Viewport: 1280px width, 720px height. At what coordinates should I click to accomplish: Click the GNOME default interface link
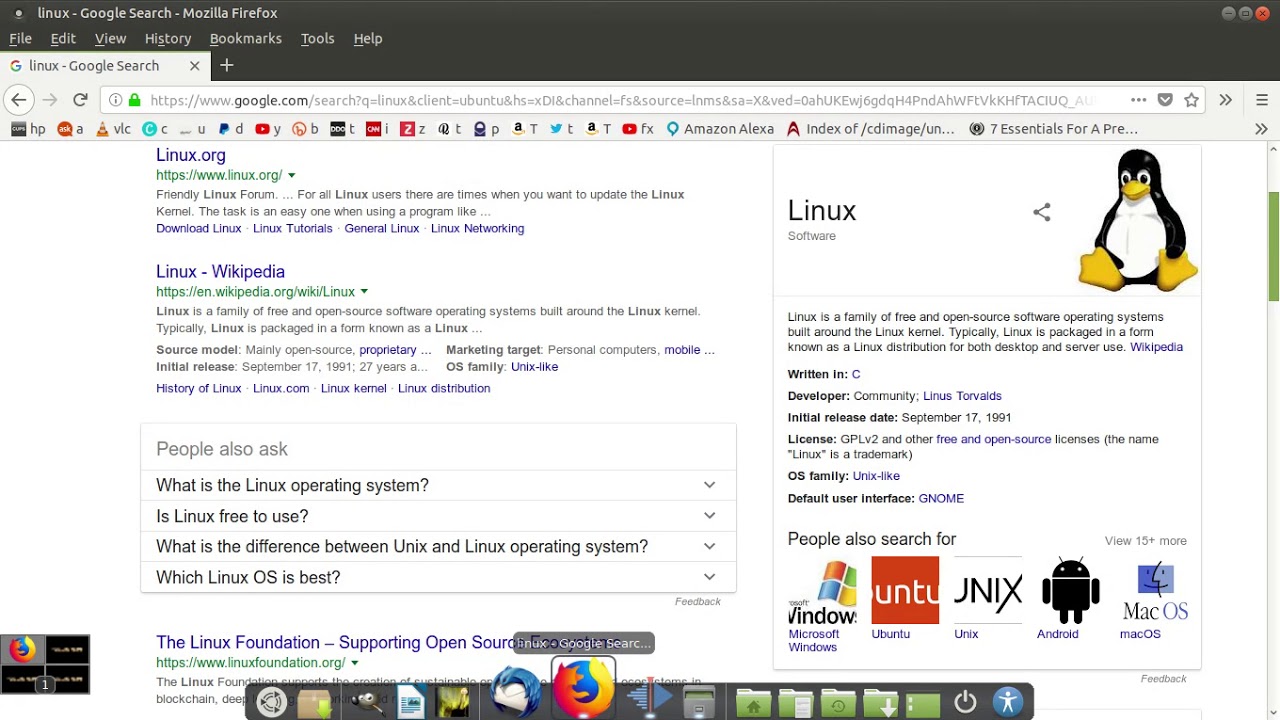pos(941,498)
